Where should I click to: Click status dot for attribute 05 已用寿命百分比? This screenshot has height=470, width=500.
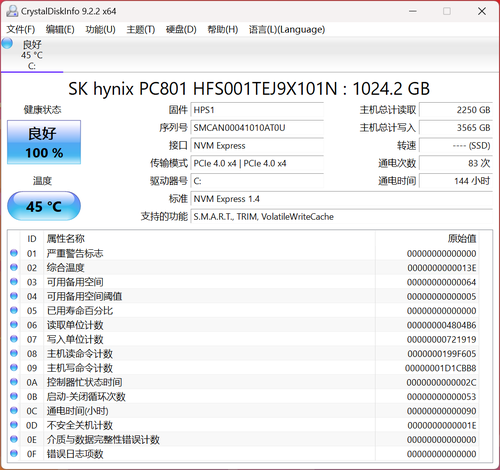14,311
